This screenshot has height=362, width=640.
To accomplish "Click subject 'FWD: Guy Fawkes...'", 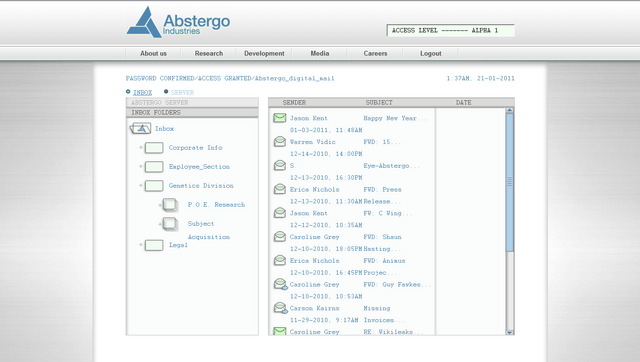I will click(397, 284).
